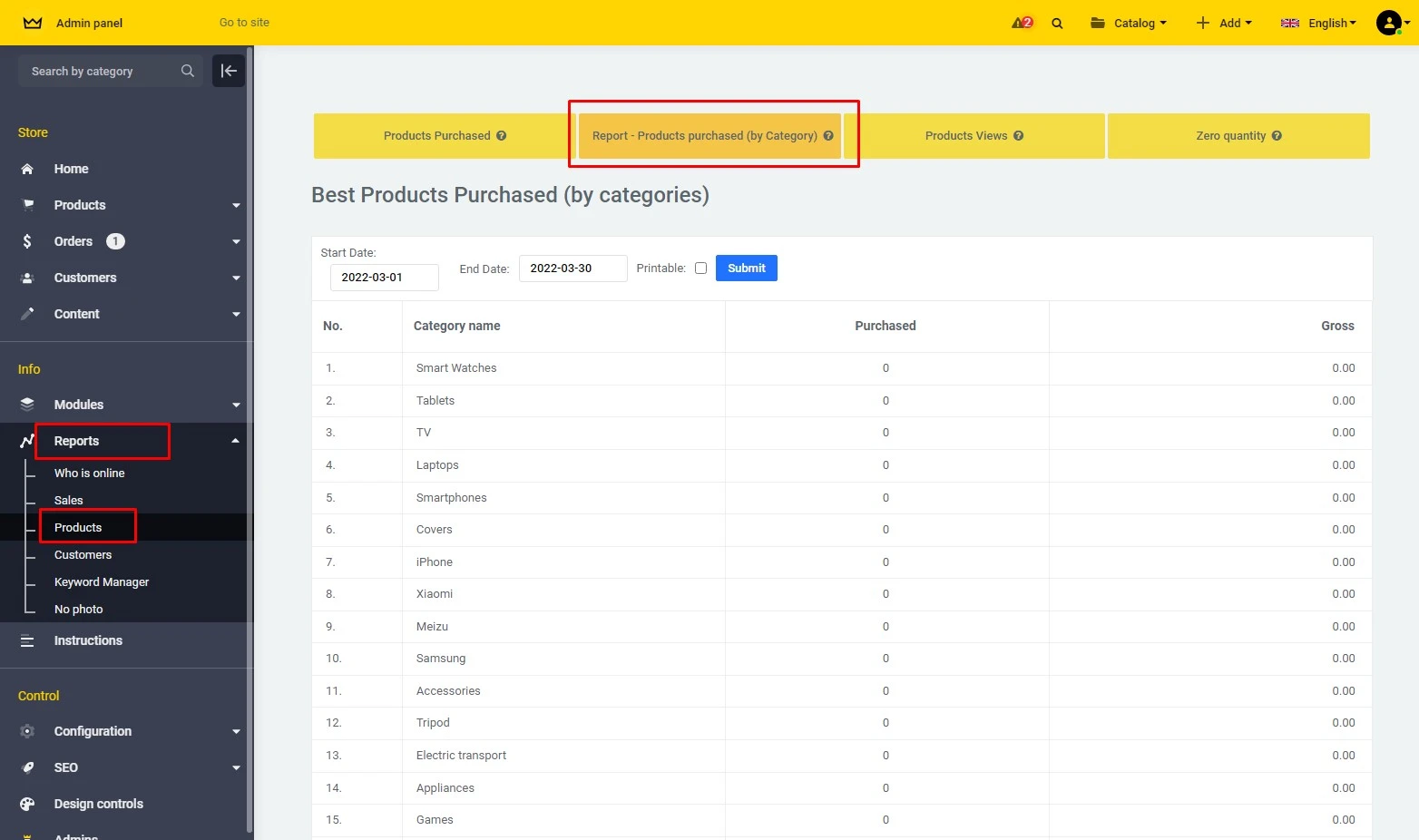Switch to the Products Views tab
The height and width of the screenshot is (840, 1419).
[x=965, y=136]
